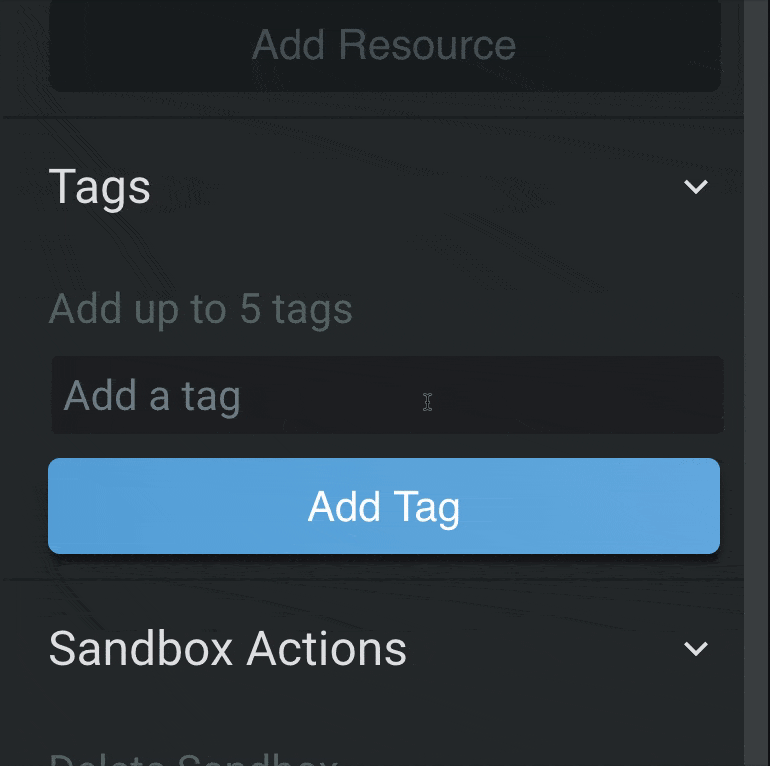Image resolution: width=770 pixels, height=766 pixels.
Task: Submit the tag with the blue button
Action: [x=384, y=506]
